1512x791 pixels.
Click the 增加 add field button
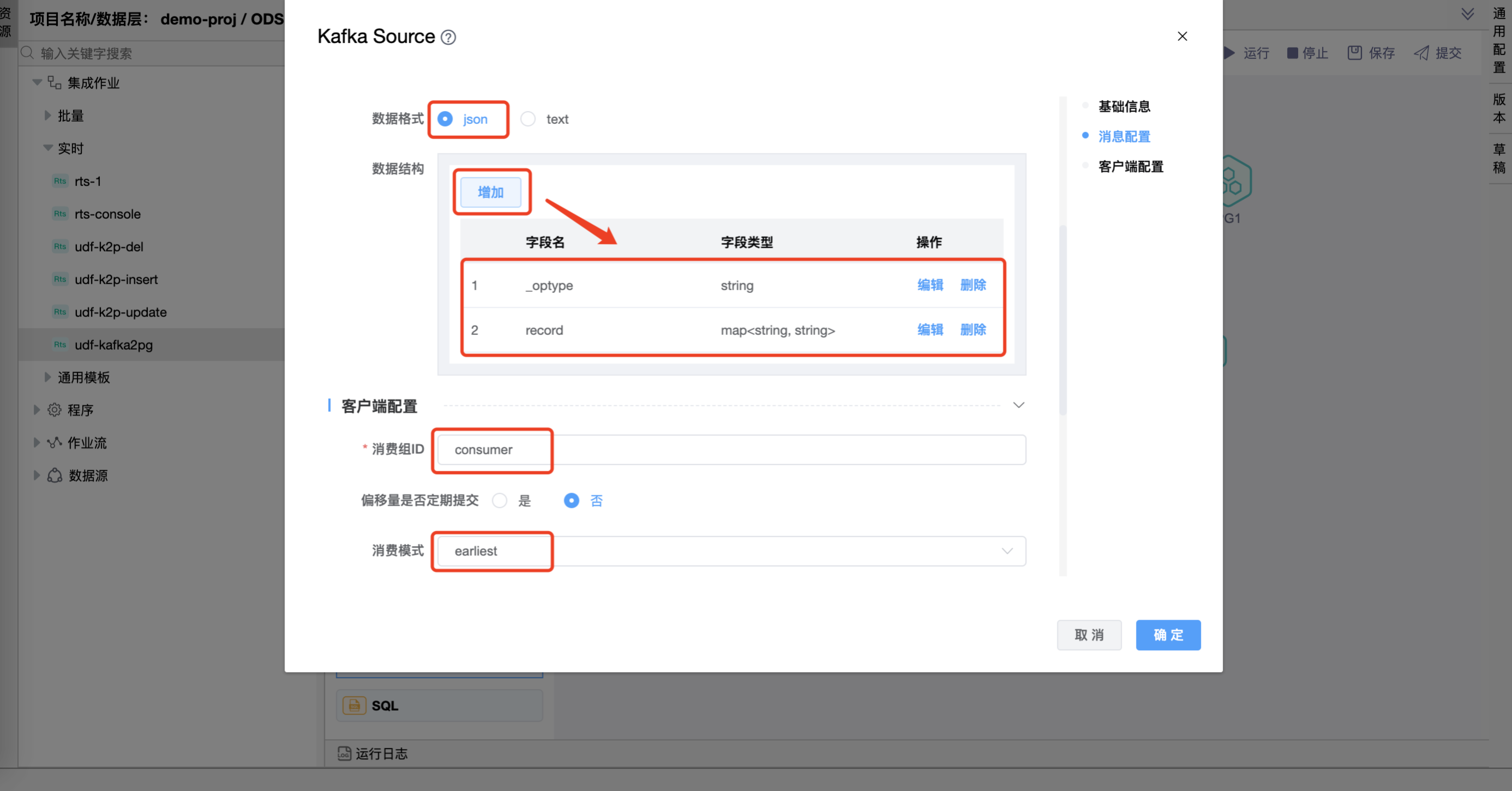coord(491,192)
